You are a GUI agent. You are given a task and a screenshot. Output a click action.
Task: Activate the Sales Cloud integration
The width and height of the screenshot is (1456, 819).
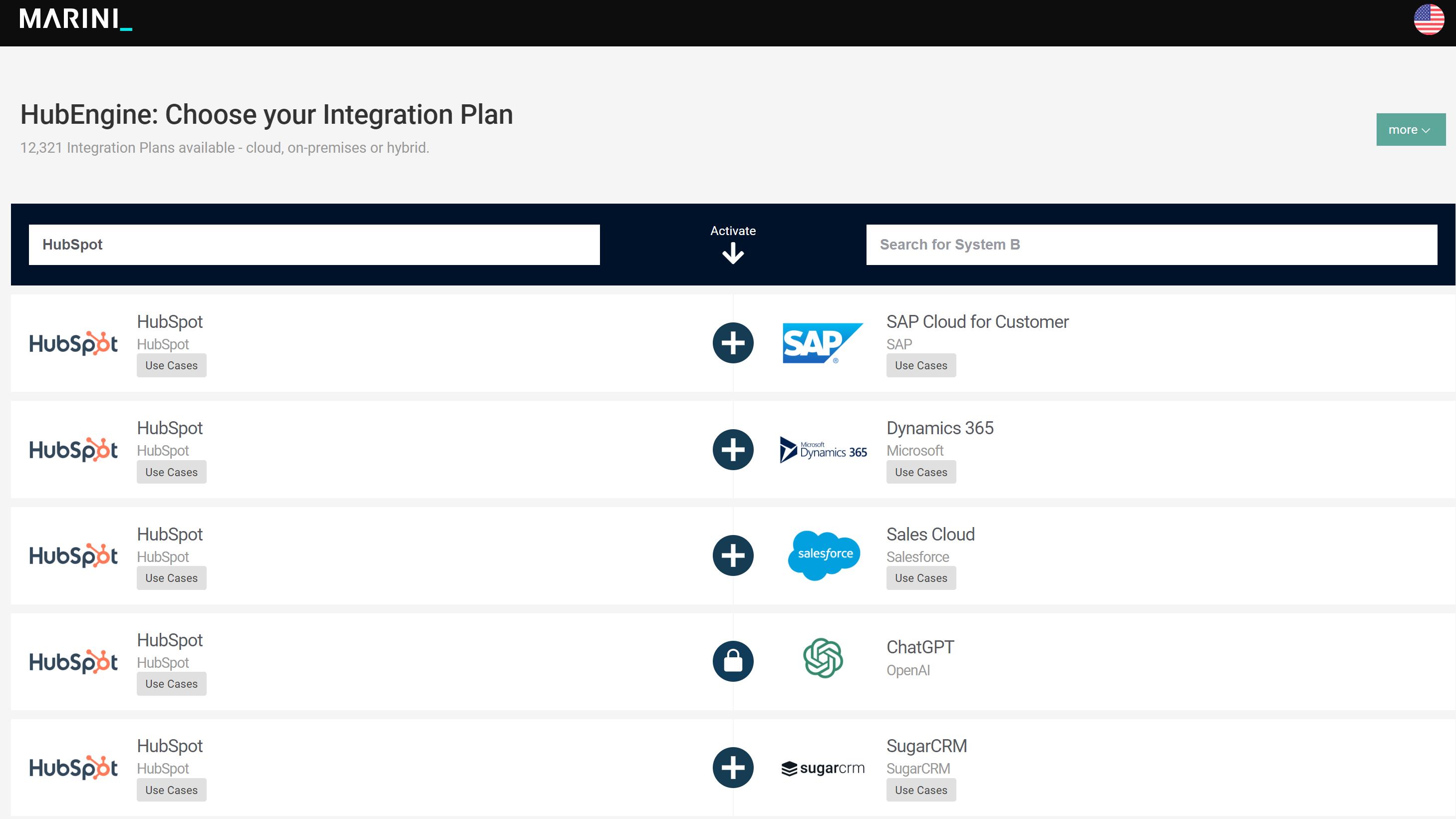pyautogui.click(x=733, y=555)
